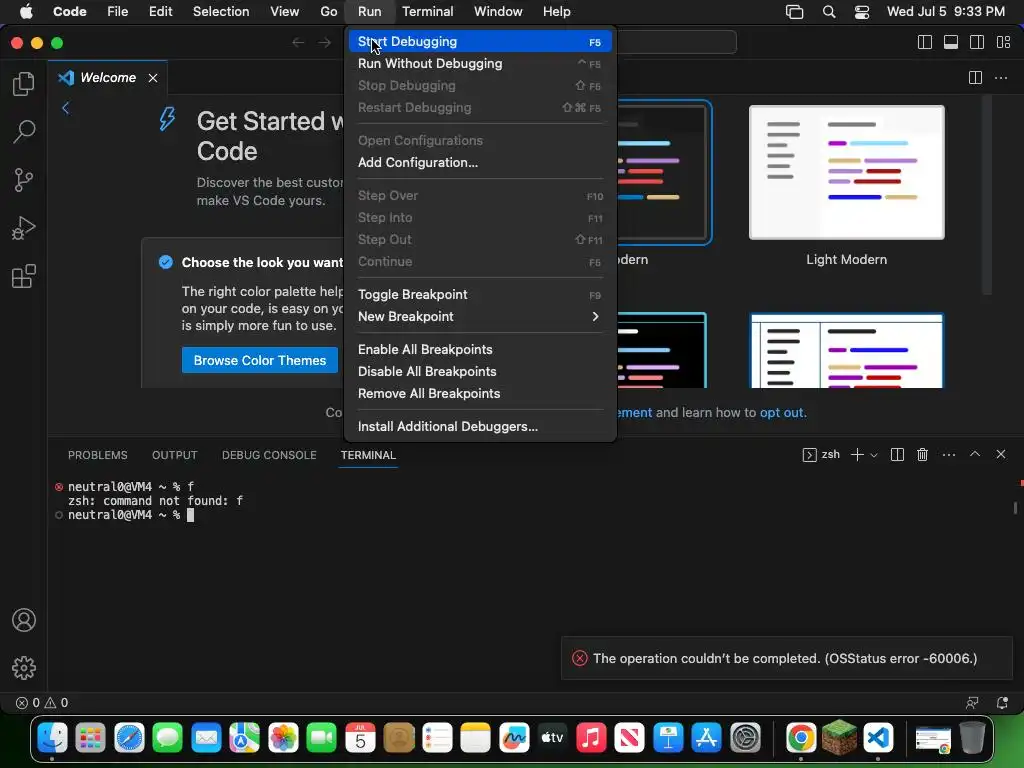Image resolution: width=1024 pixels, height=768 pixels.
Task: Open the Source Control view
Action: [24, 180]
